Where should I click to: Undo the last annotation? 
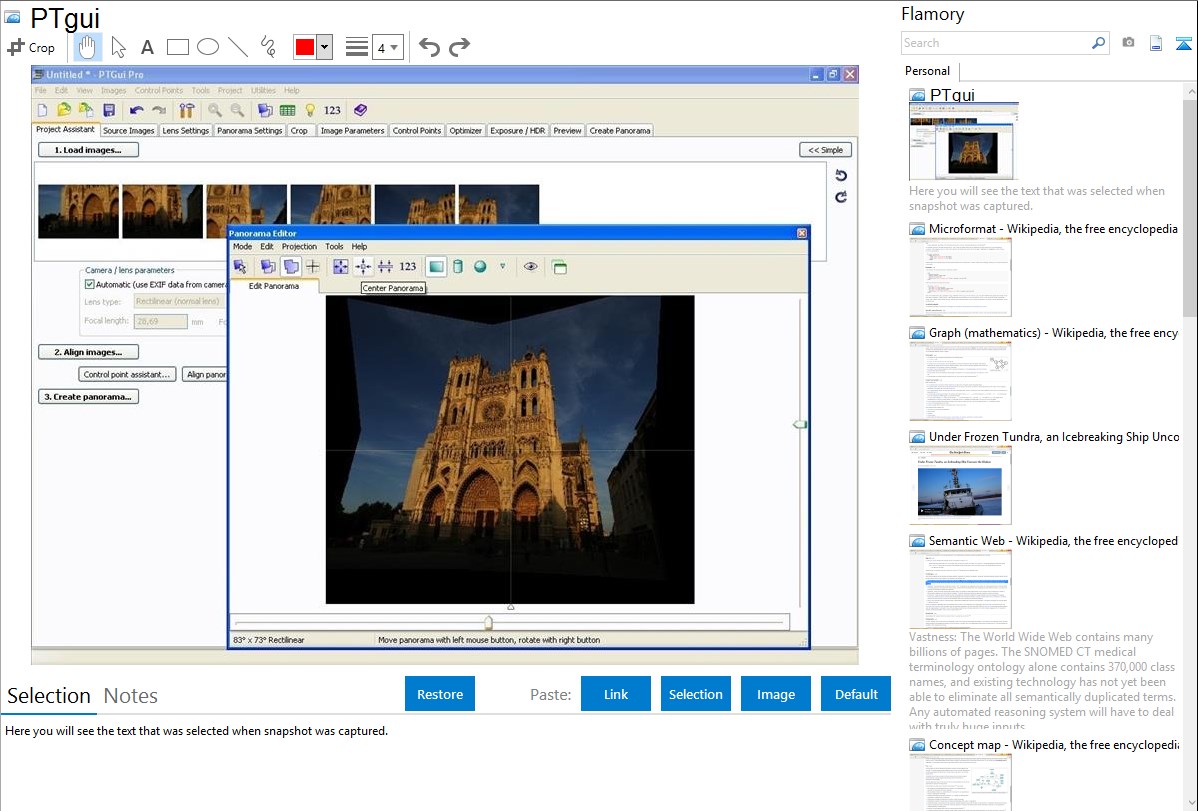tap(429, 47)
